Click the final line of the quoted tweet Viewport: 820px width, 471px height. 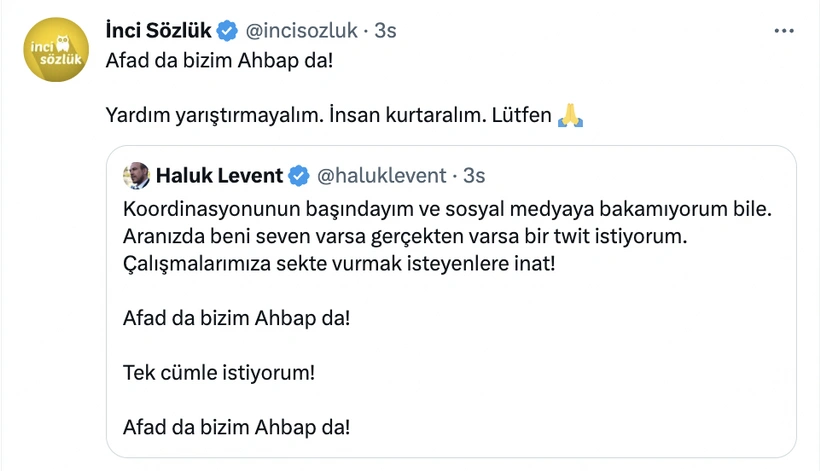pos(236,428)
